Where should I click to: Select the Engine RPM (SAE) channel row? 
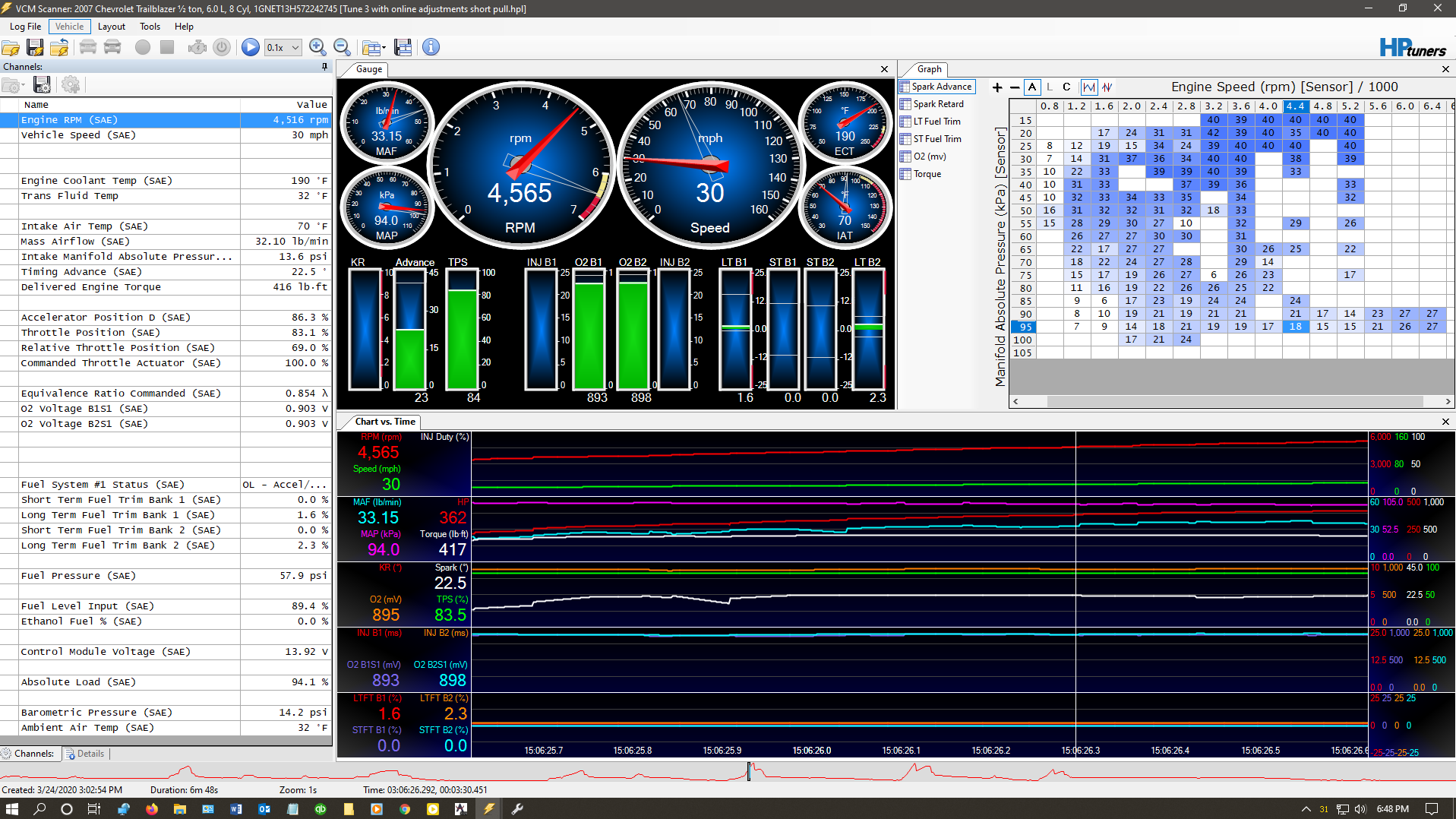166,120
